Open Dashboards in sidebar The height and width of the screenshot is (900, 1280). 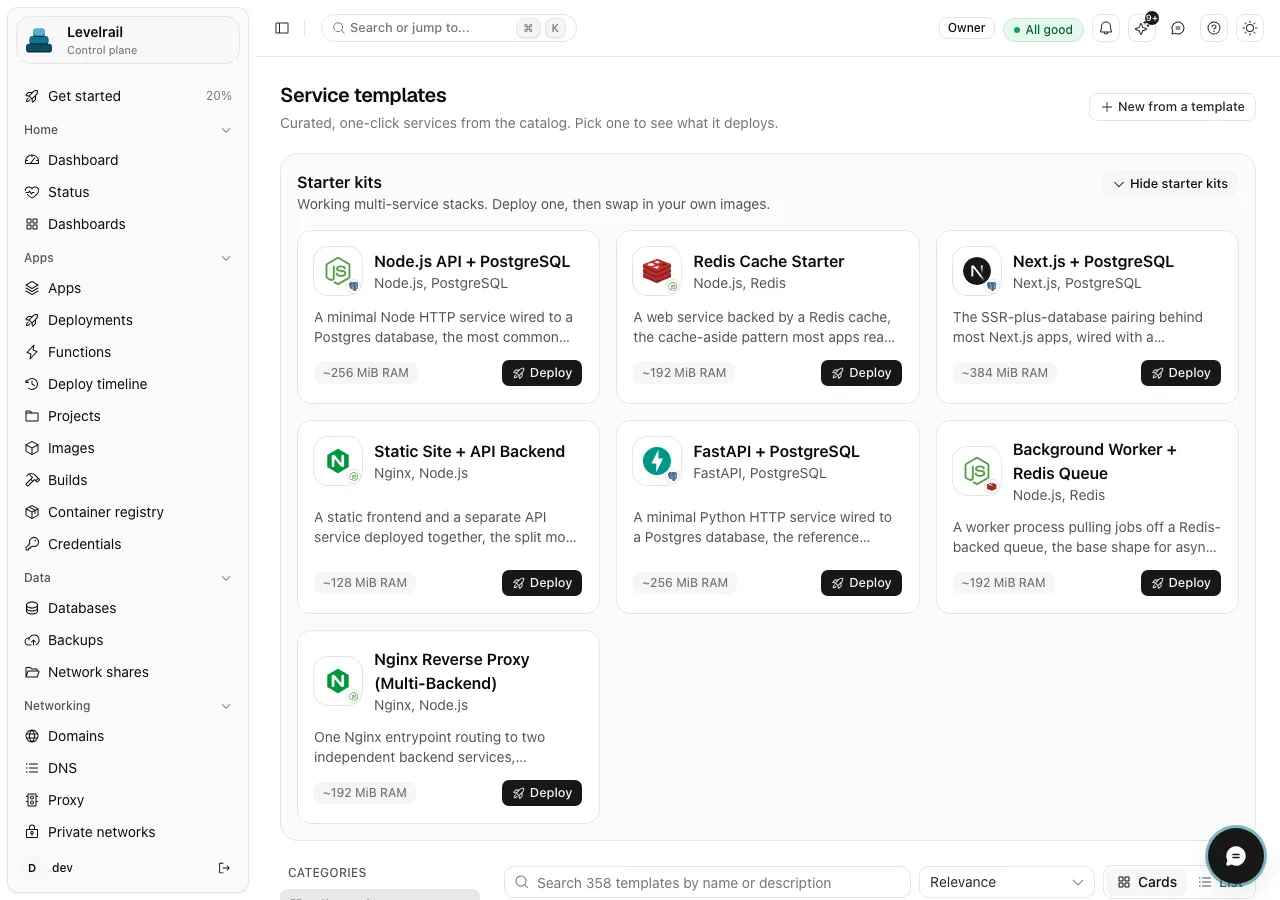(128, 224)
